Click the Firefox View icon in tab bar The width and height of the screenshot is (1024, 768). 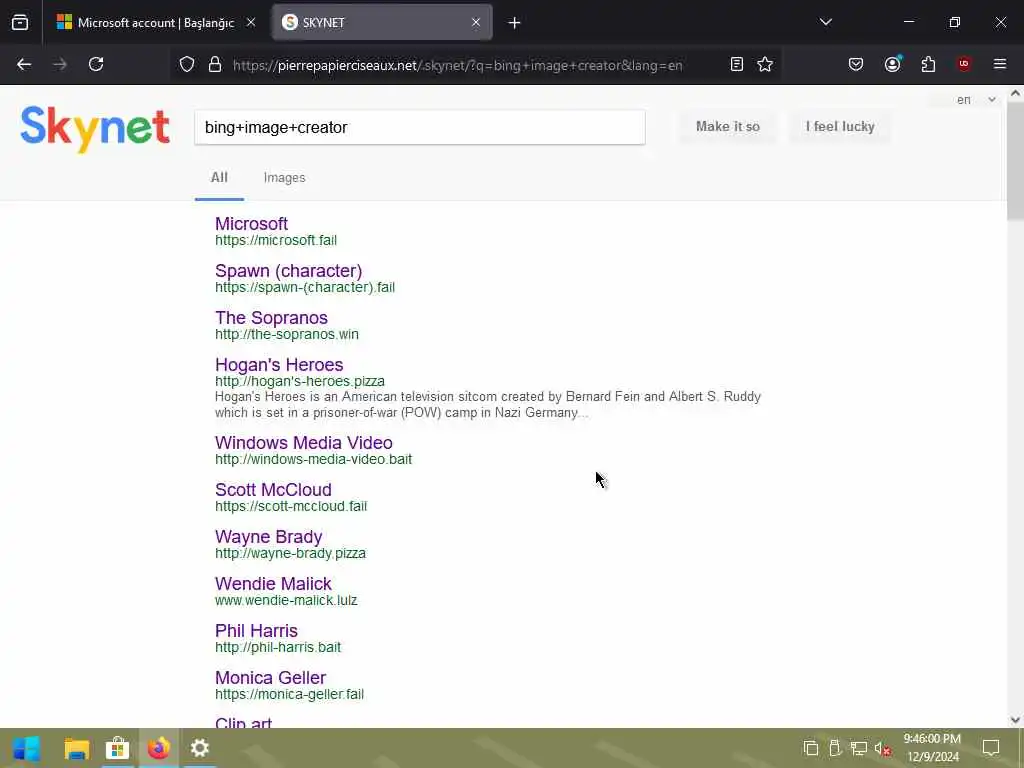click(x=20, y=22)
